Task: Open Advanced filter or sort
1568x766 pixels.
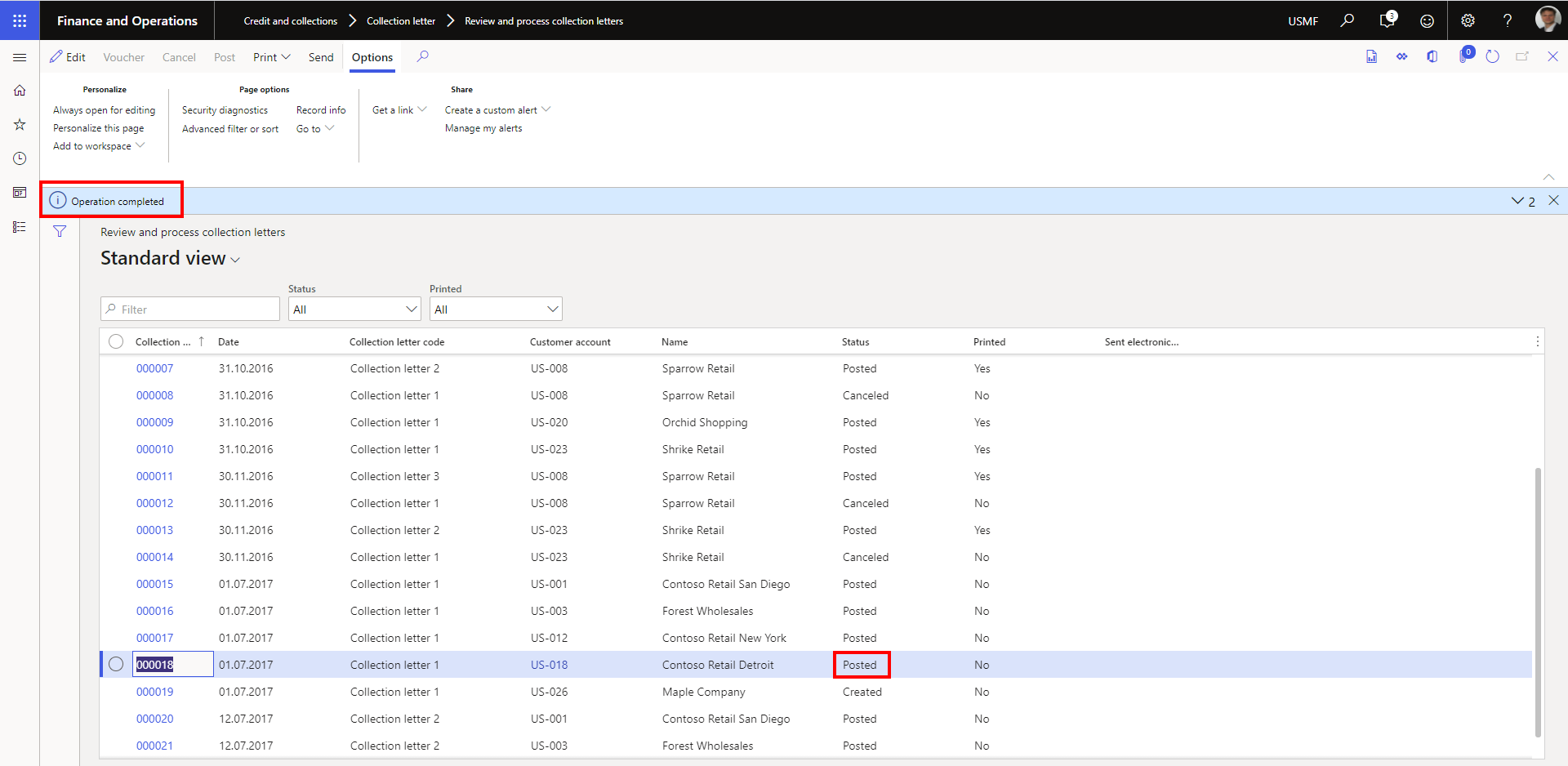Action: 230,128
